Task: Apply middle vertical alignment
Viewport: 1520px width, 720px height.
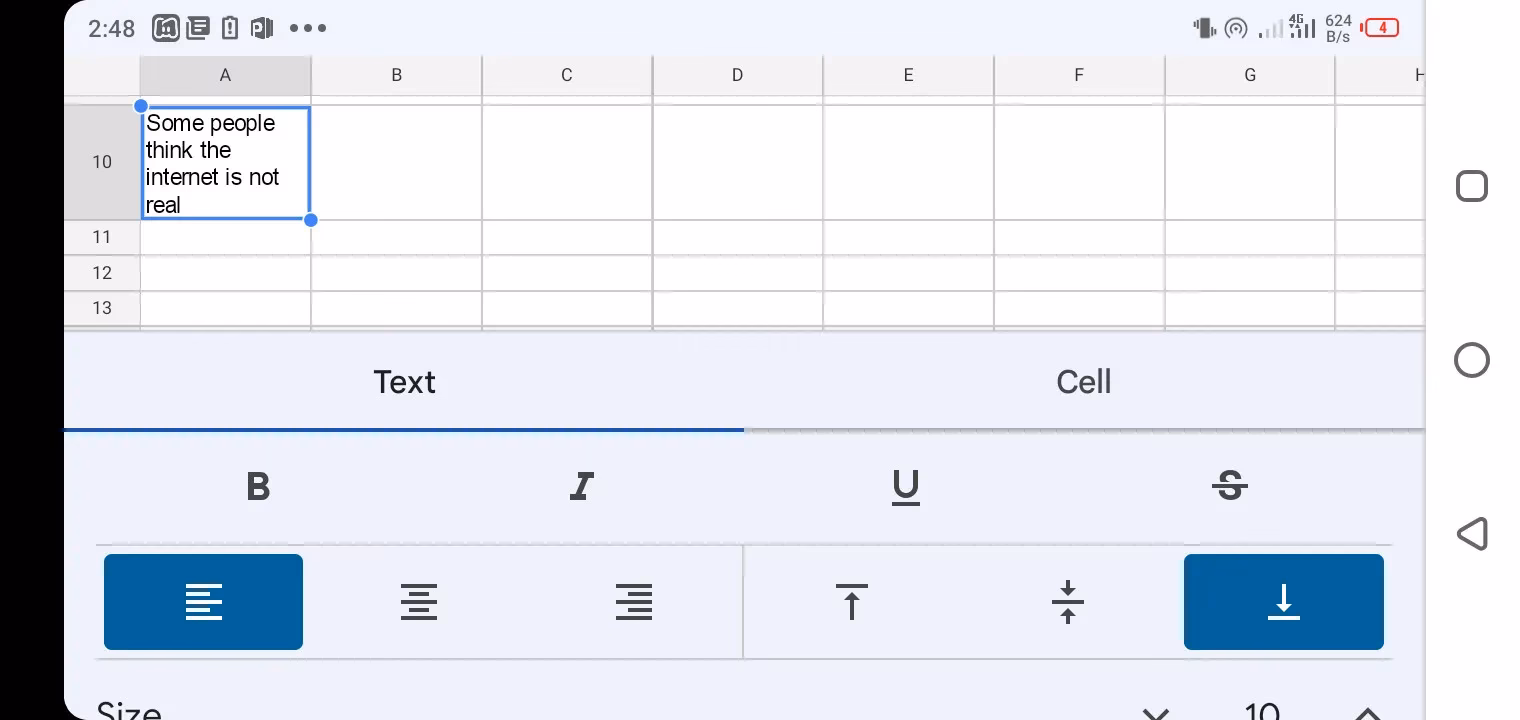Action: pyautogui.click(x=1068, y=601)
